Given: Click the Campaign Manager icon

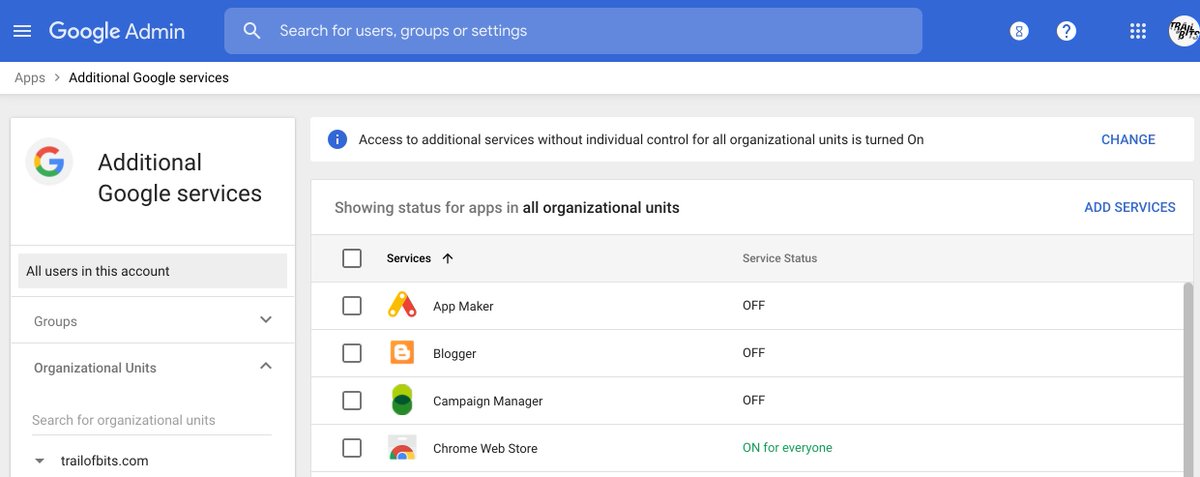Looking at the screenshot, I should tap(402, 400).
